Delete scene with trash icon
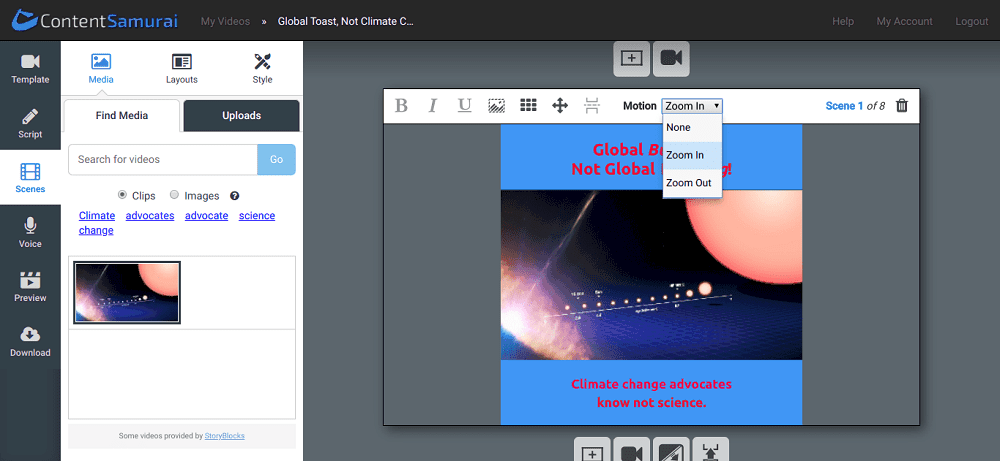Image resolution: width=1000 pixels, height=461 pixels. (902, 106)
